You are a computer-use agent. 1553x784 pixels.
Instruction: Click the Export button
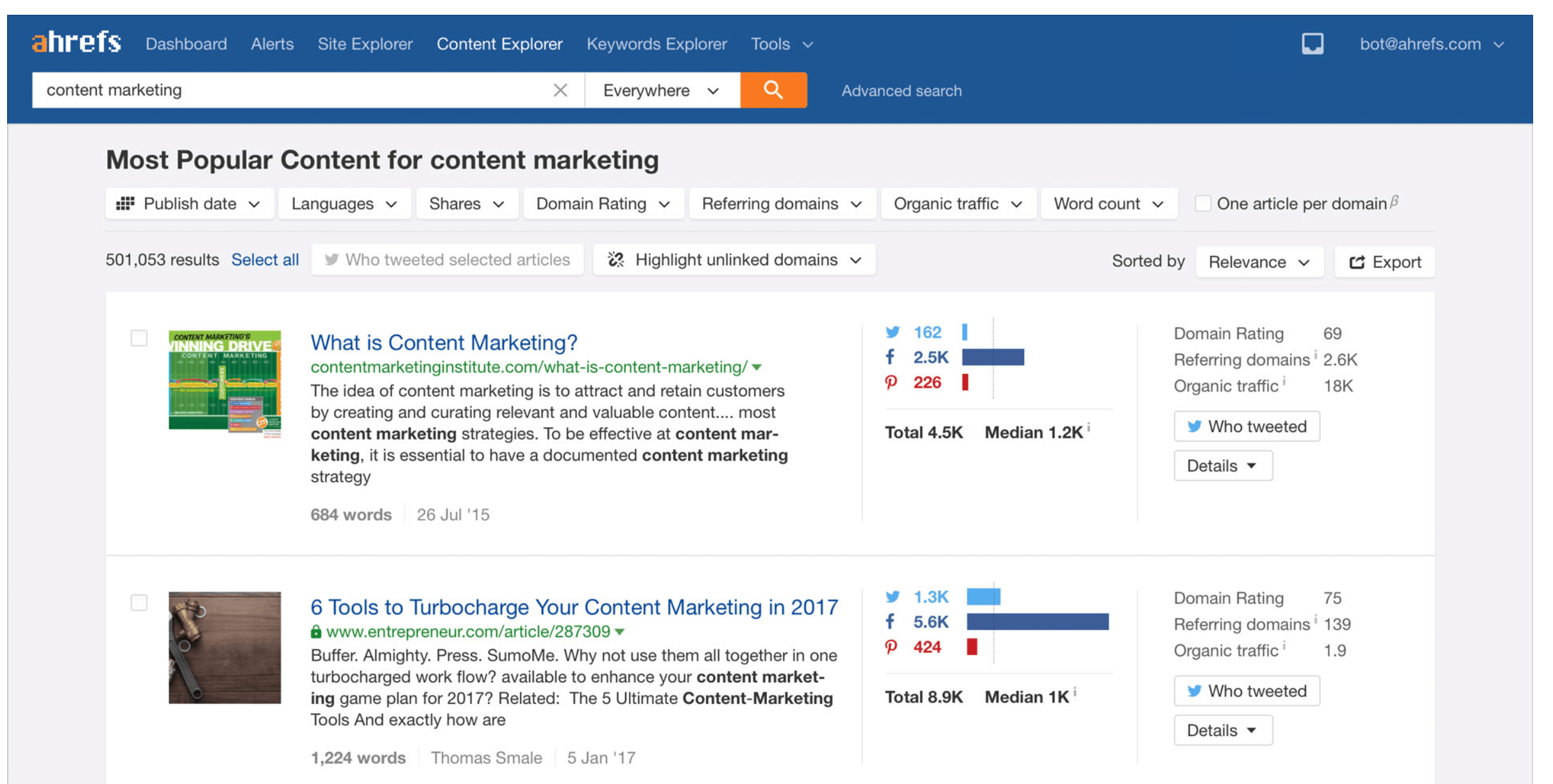tap(1384, 262)
